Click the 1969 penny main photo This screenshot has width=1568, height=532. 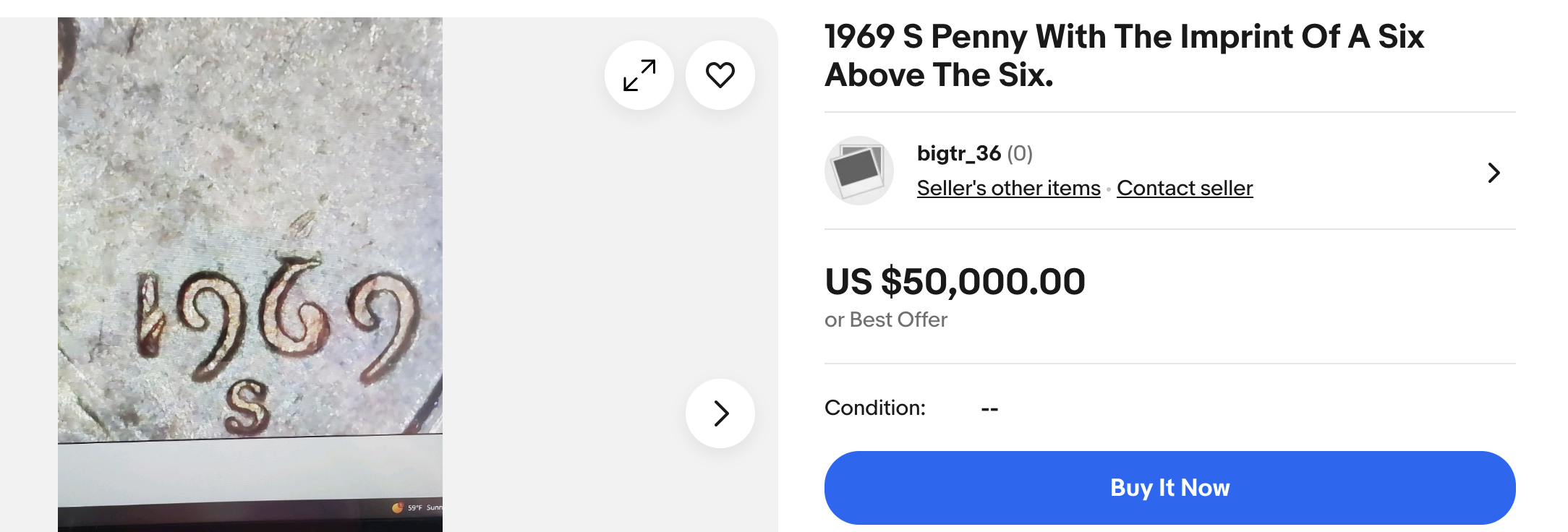250,275
